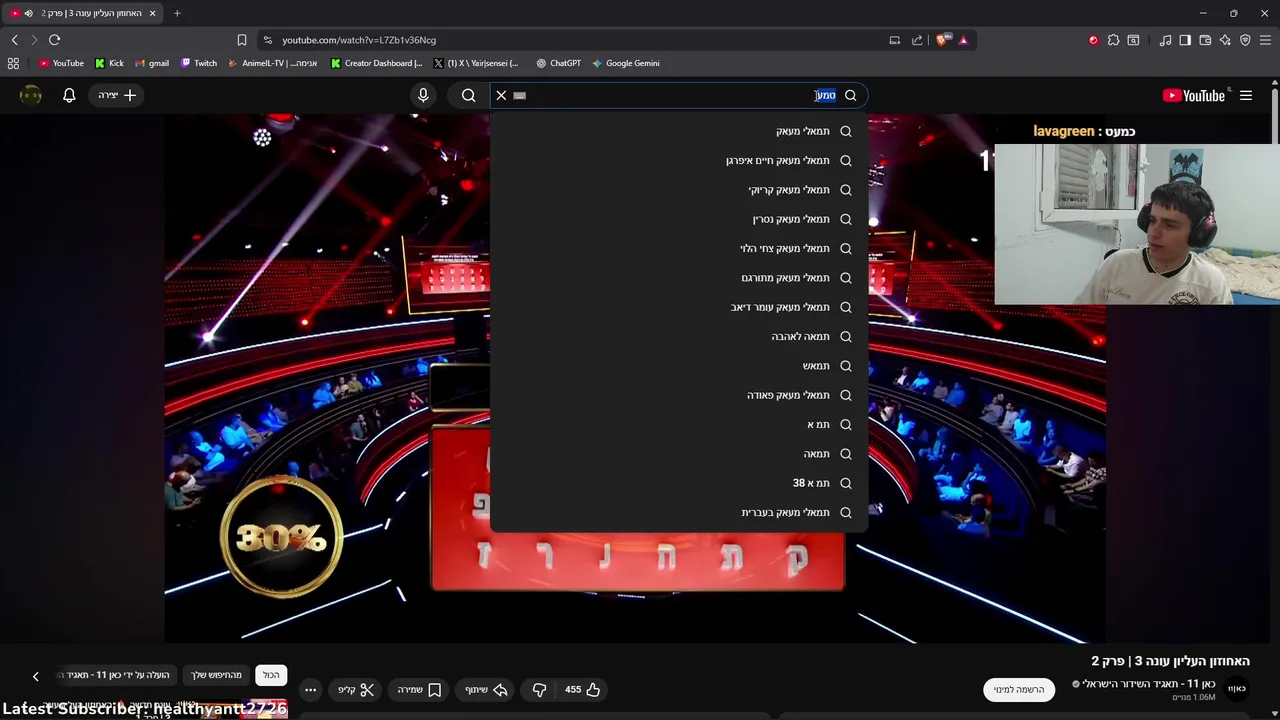
Task: Submit search using magnifier inside search field
Action: [x=851, y=95]
